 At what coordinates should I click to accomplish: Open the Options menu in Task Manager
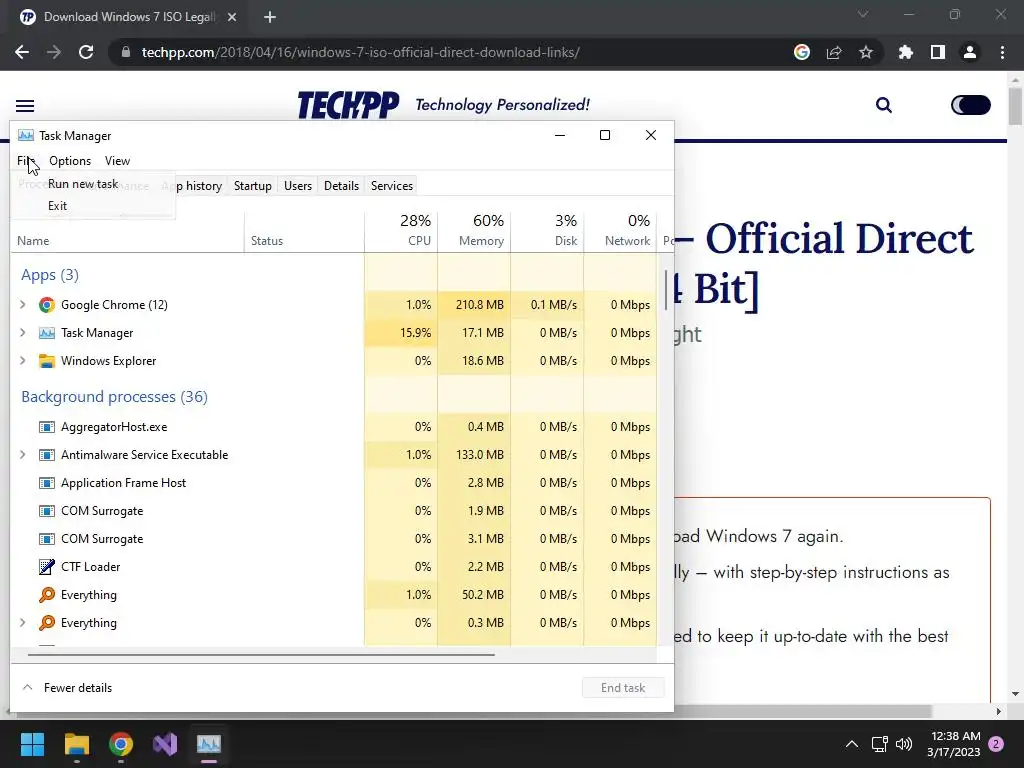pyautogui.click(x=70, y=161)
